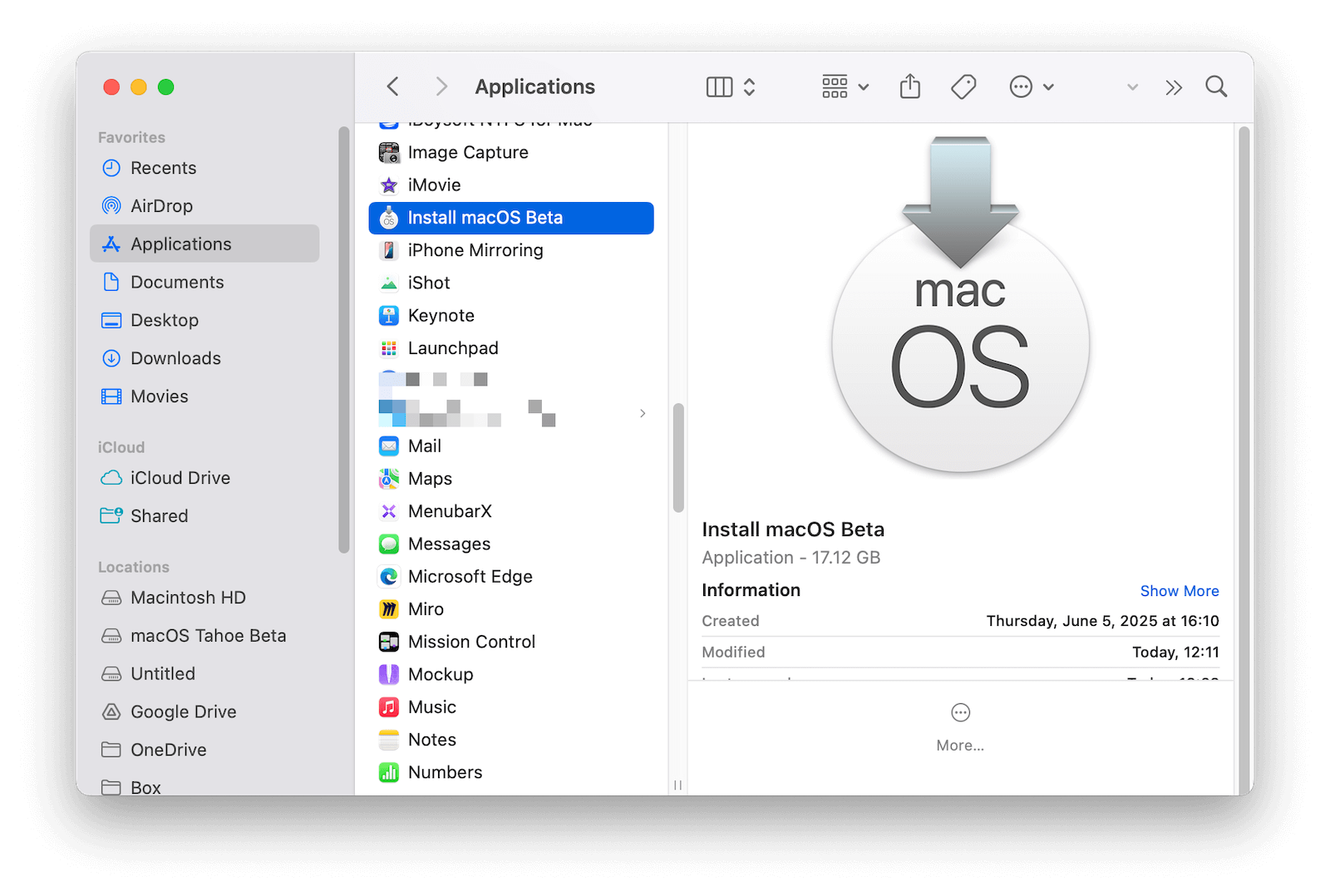The height and width of the screenshot is (896, 1330).
Task: Click the large macOS installer preview icon
Action: tap(960, 306)
